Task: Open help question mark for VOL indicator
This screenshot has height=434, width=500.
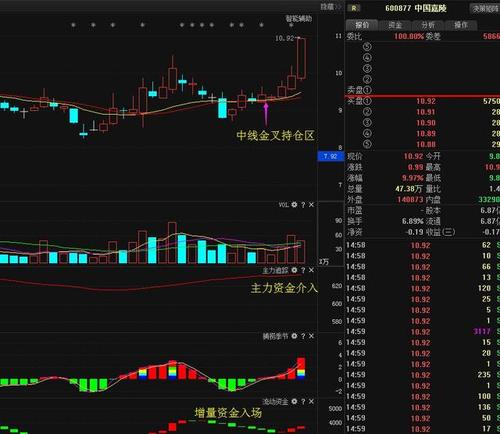Action: [x=303, y=205]
